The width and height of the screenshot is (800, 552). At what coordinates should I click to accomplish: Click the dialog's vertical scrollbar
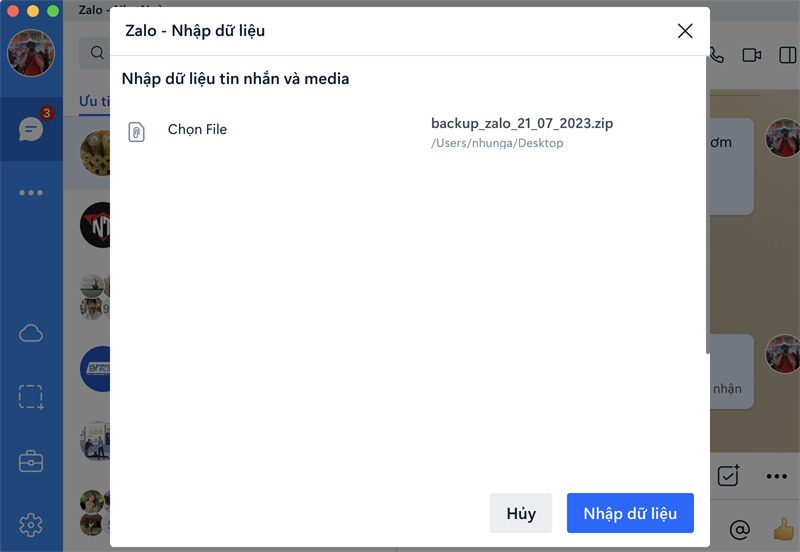pos(707,204)
